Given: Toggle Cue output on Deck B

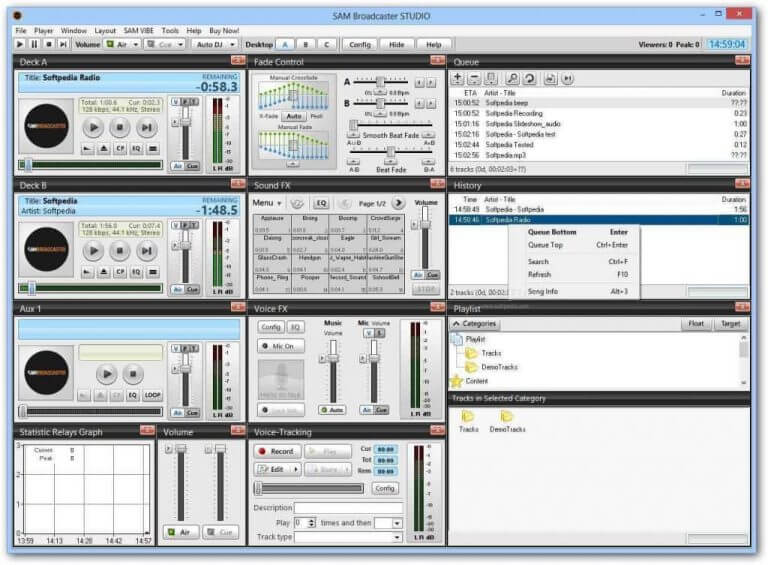Looking at the screenshot, I should point(192,289).
